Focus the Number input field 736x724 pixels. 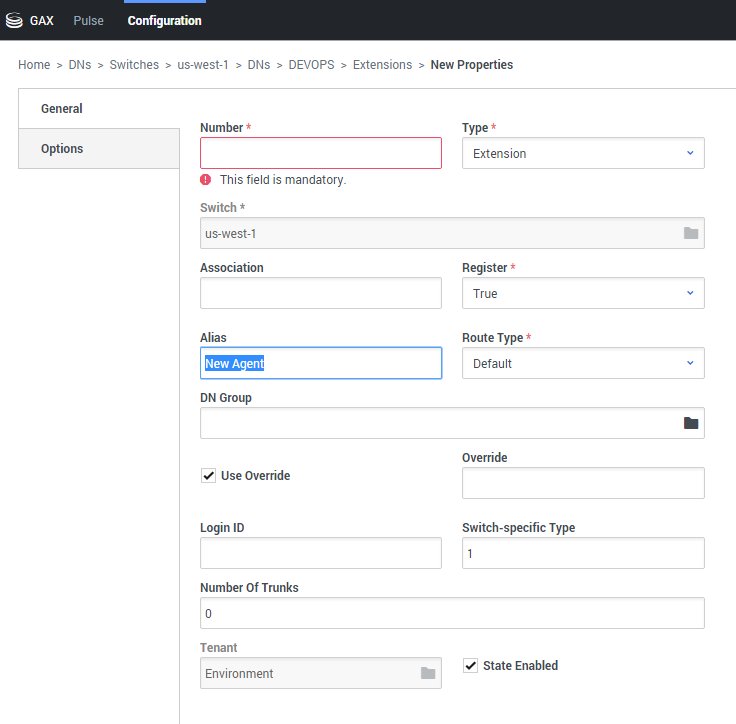click(320, 153)
